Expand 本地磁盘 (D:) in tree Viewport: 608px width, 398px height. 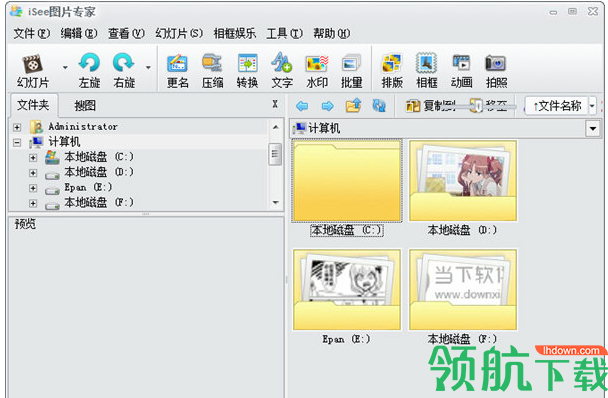coord(33,173)
